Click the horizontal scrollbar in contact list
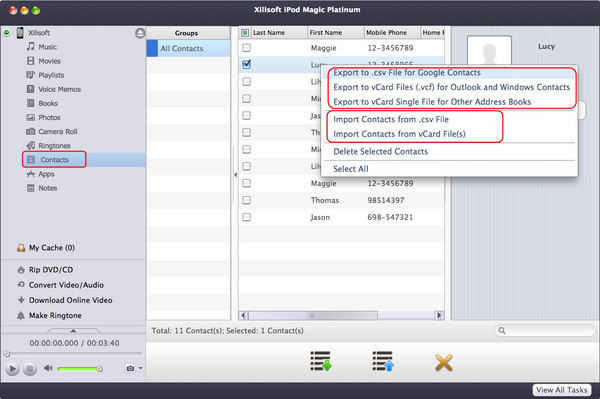This screenshot has width=600, height=399. coord(313,316)
